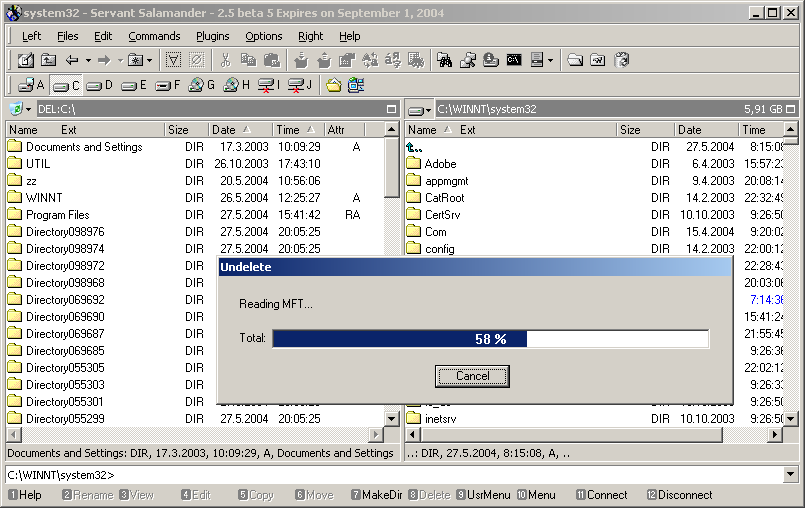Viewport: 805px width, 508px height.
Task: Click F9 UsrMenu in bottom bar
Action: [483, 495]
